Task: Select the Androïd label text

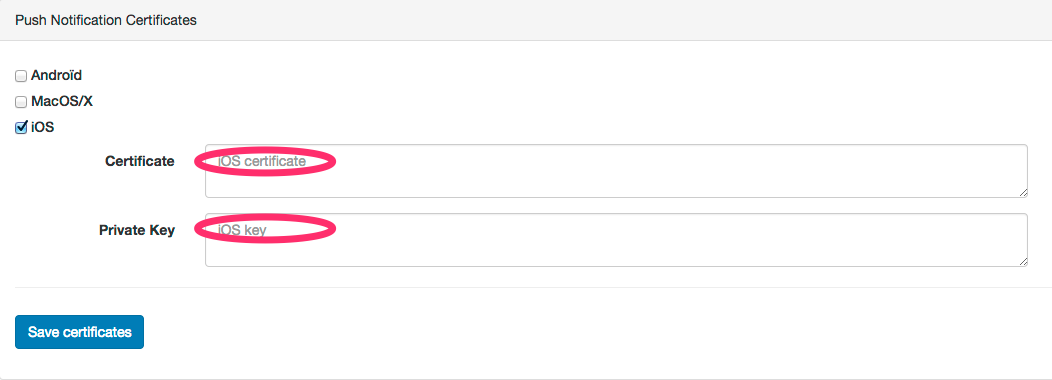Action: click(x=56, y=76)
